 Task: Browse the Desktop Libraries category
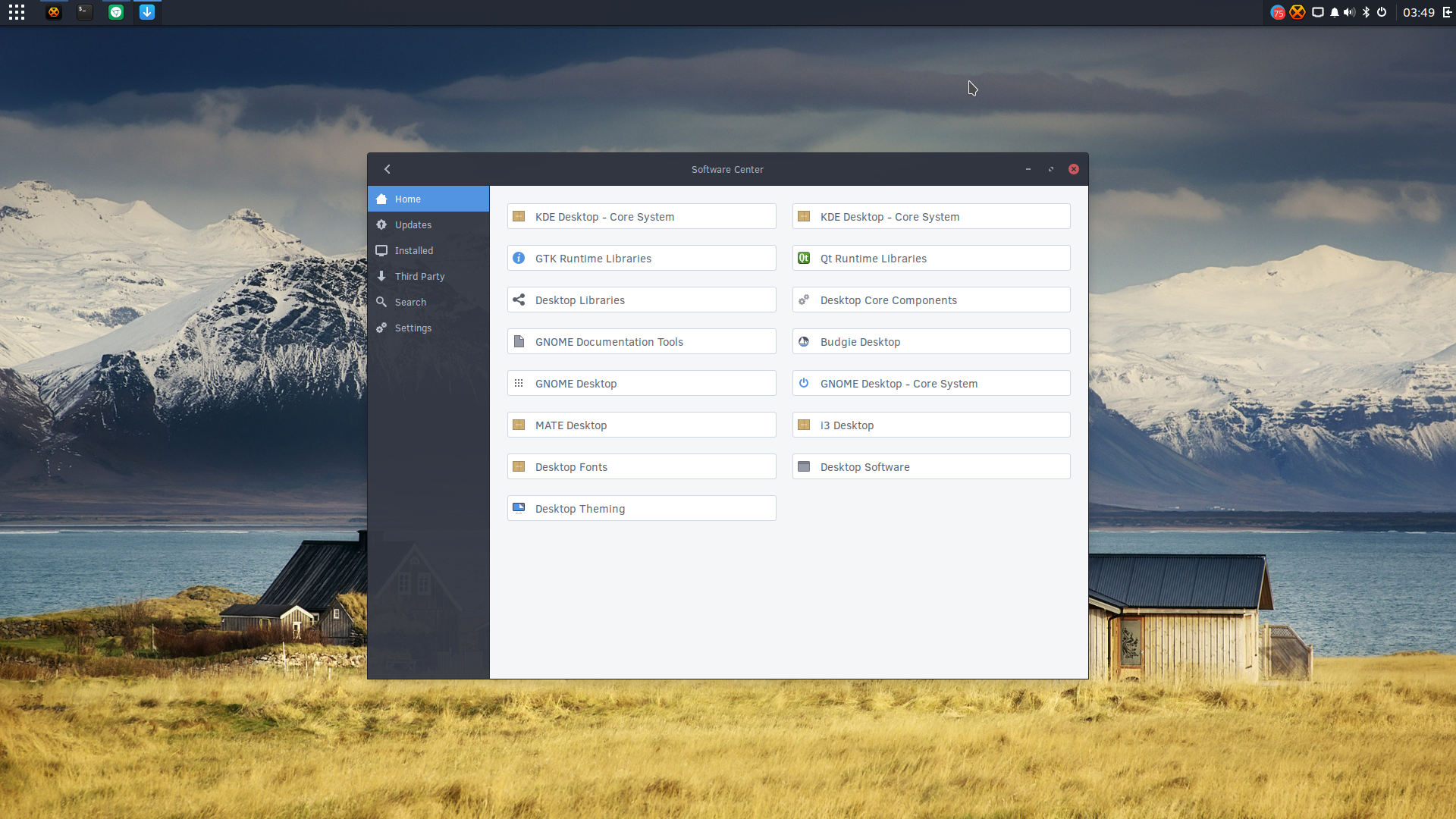pos(642,300)
